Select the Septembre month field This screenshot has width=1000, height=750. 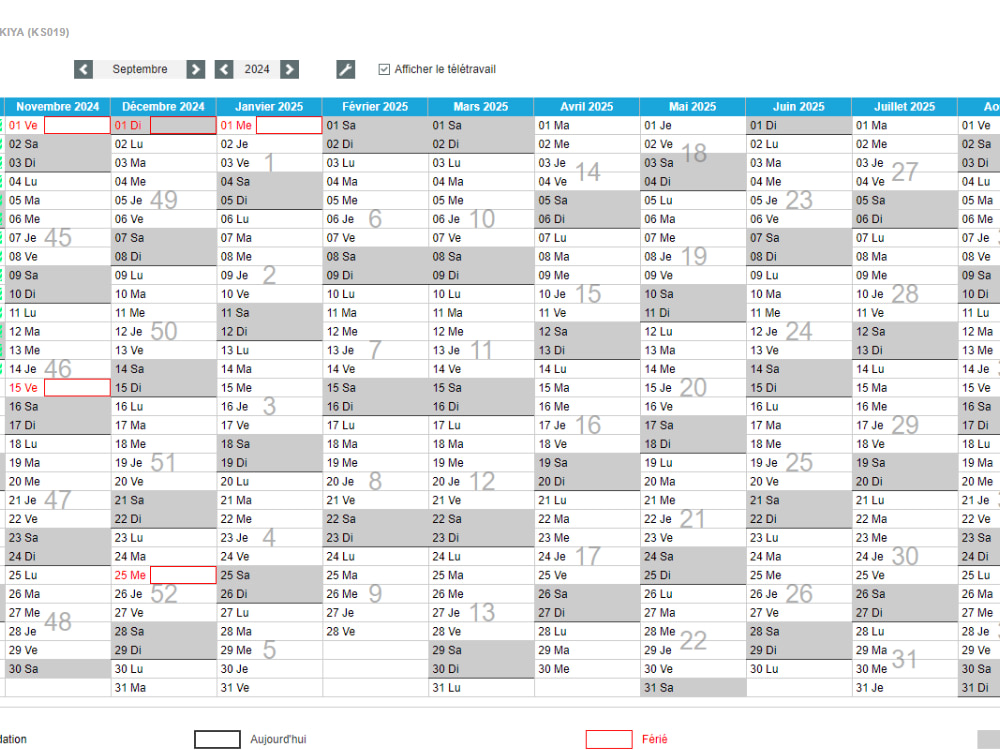(x=140, y=70)
